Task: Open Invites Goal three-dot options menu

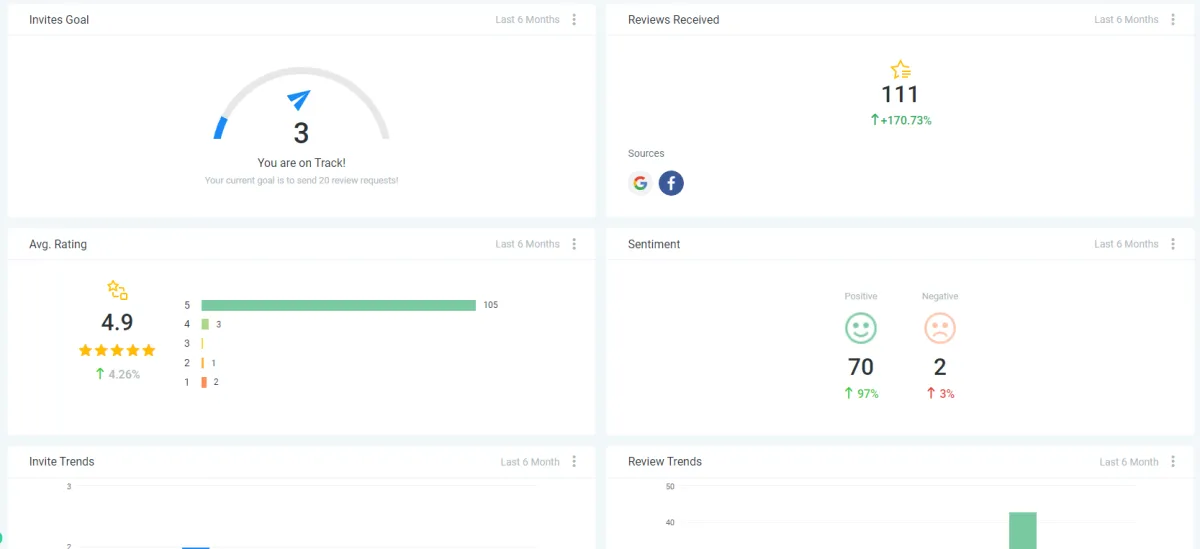Action: pyautogui.click(x=574, y=20)
